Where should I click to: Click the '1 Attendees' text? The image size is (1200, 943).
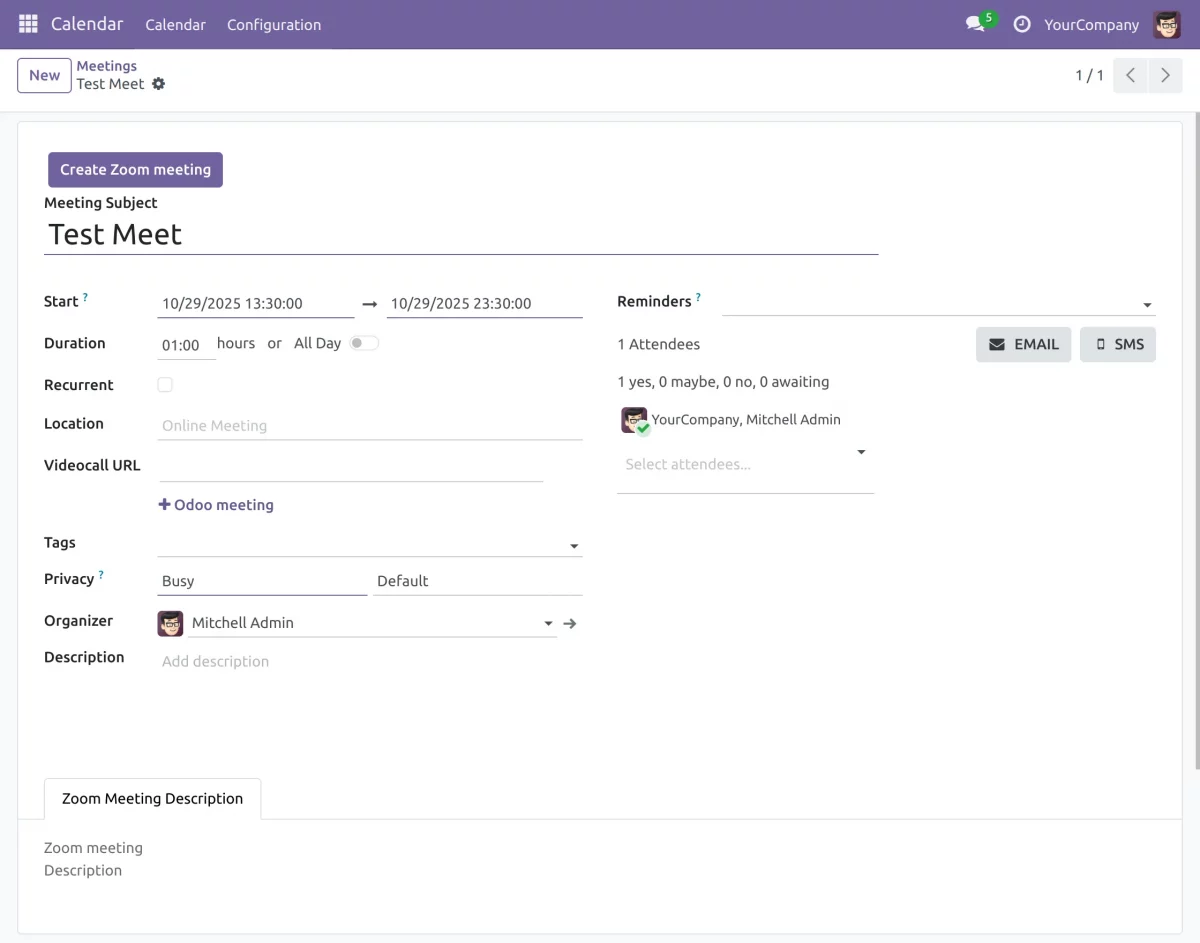pos(659,344)
